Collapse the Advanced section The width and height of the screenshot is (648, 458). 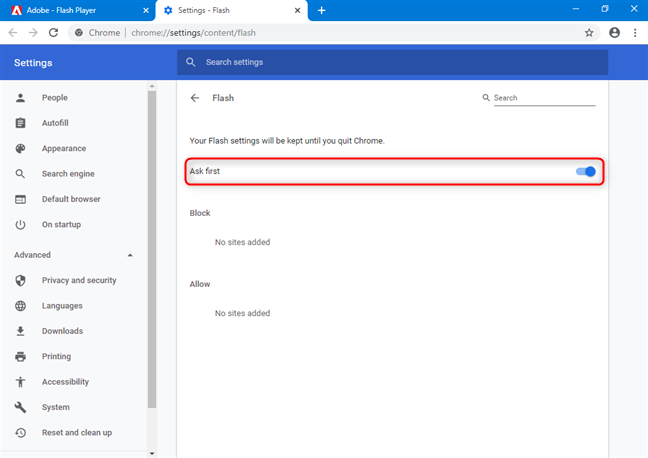tap(130, 255)
